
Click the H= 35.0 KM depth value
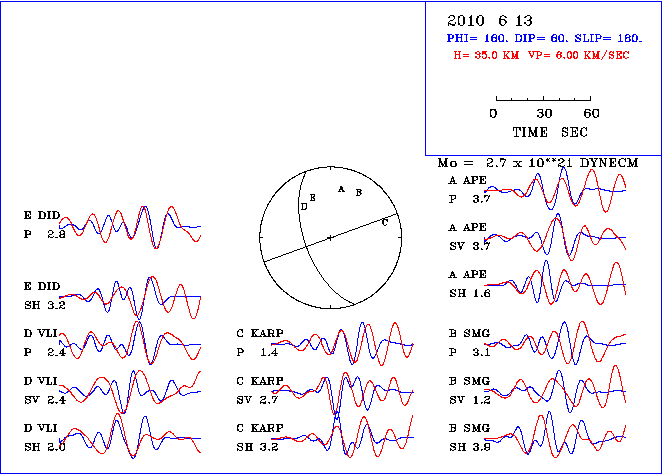[486, 55]
